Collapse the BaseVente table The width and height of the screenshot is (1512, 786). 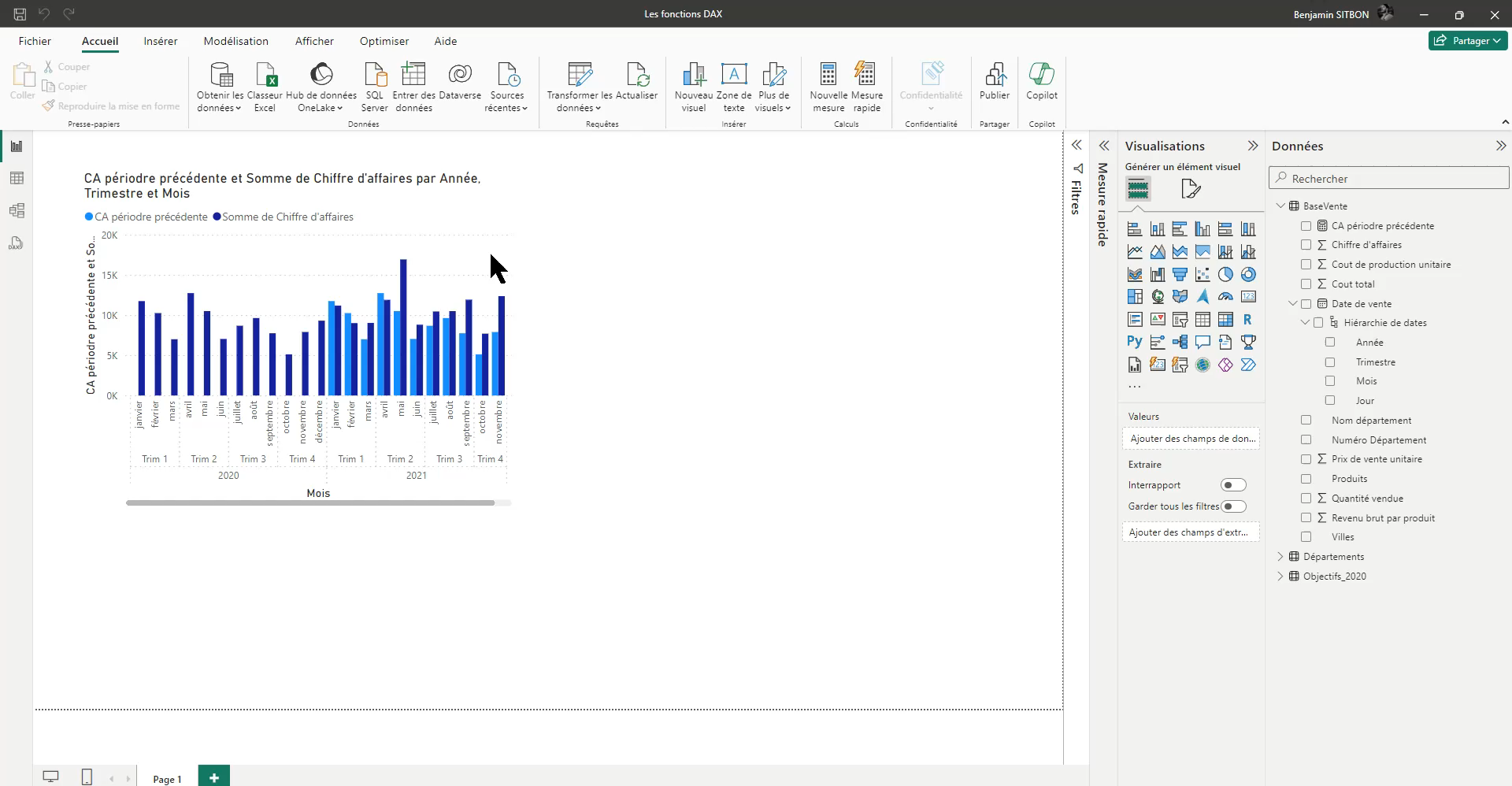click(1280, 206)
